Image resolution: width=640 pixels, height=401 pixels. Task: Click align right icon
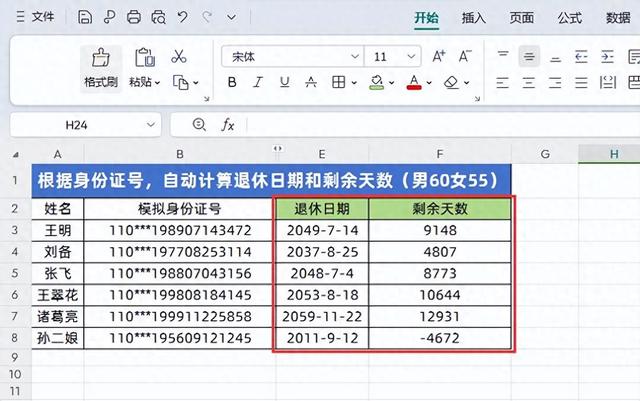[x=555, y=82]
